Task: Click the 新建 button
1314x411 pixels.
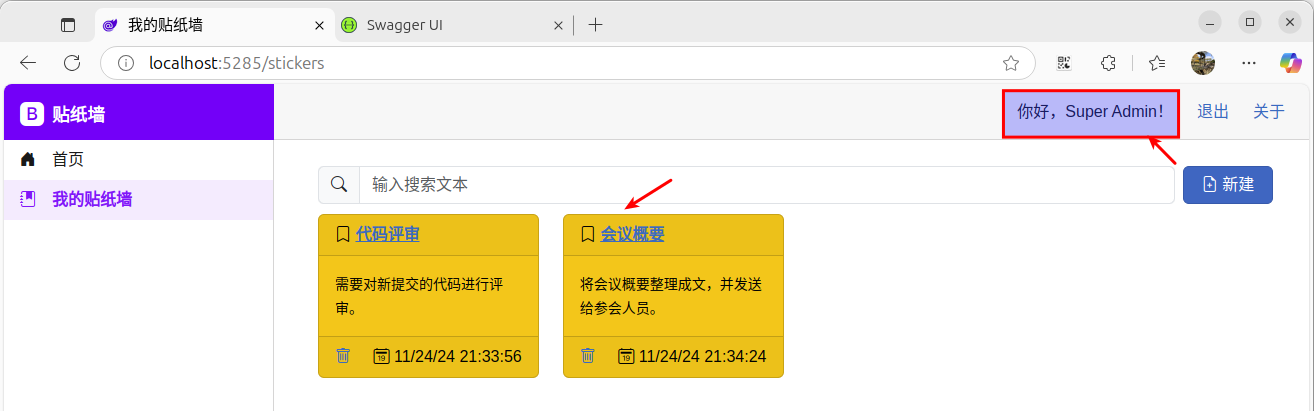Action: (1228, 185)
